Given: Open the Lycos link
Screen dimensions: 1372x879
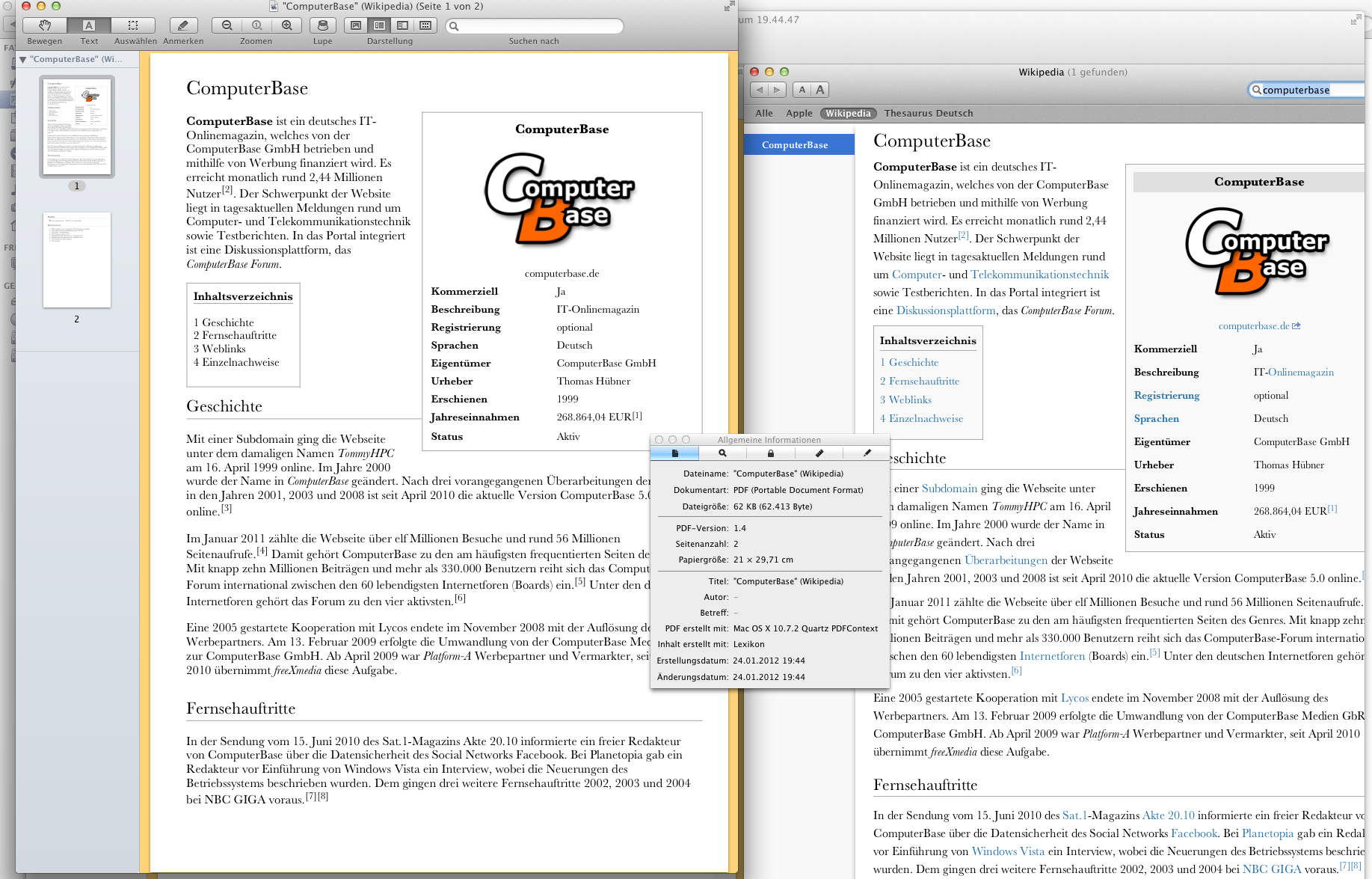Looking at the screenshot, I should point(1074,698).
